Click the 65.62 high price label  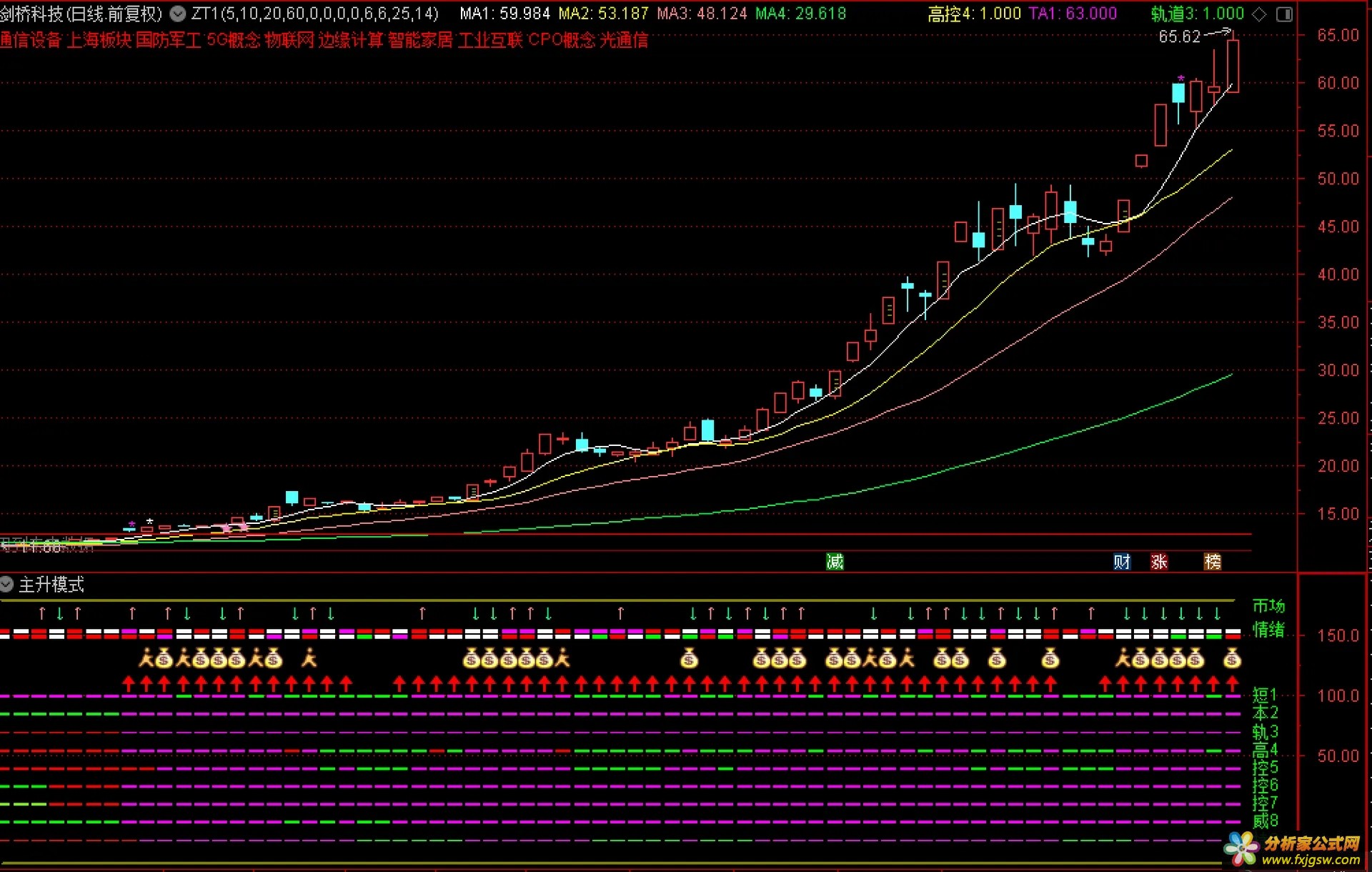click(1180, 36)
